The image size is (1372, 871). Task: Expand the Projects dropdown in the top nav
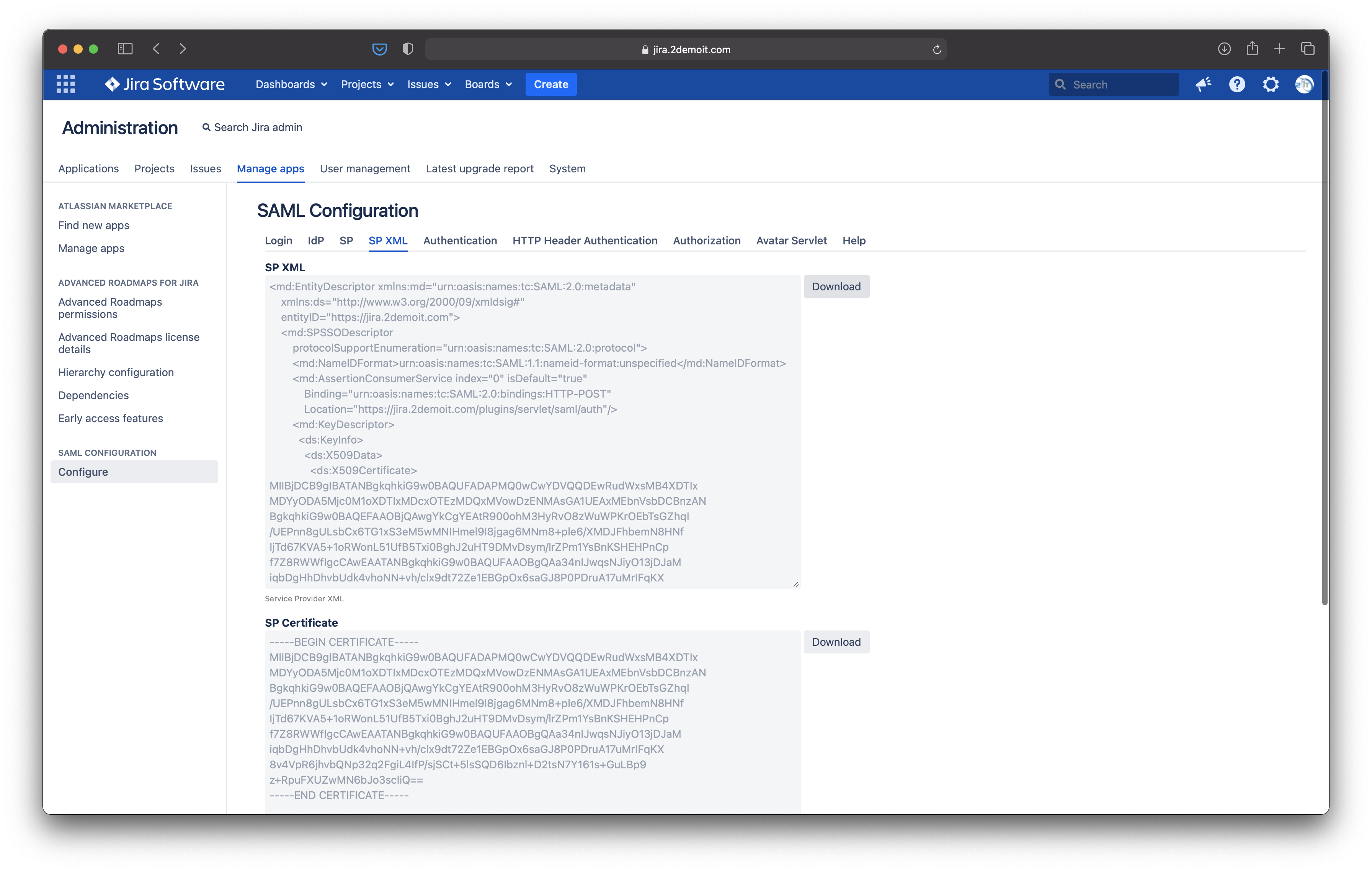(367, 84)
